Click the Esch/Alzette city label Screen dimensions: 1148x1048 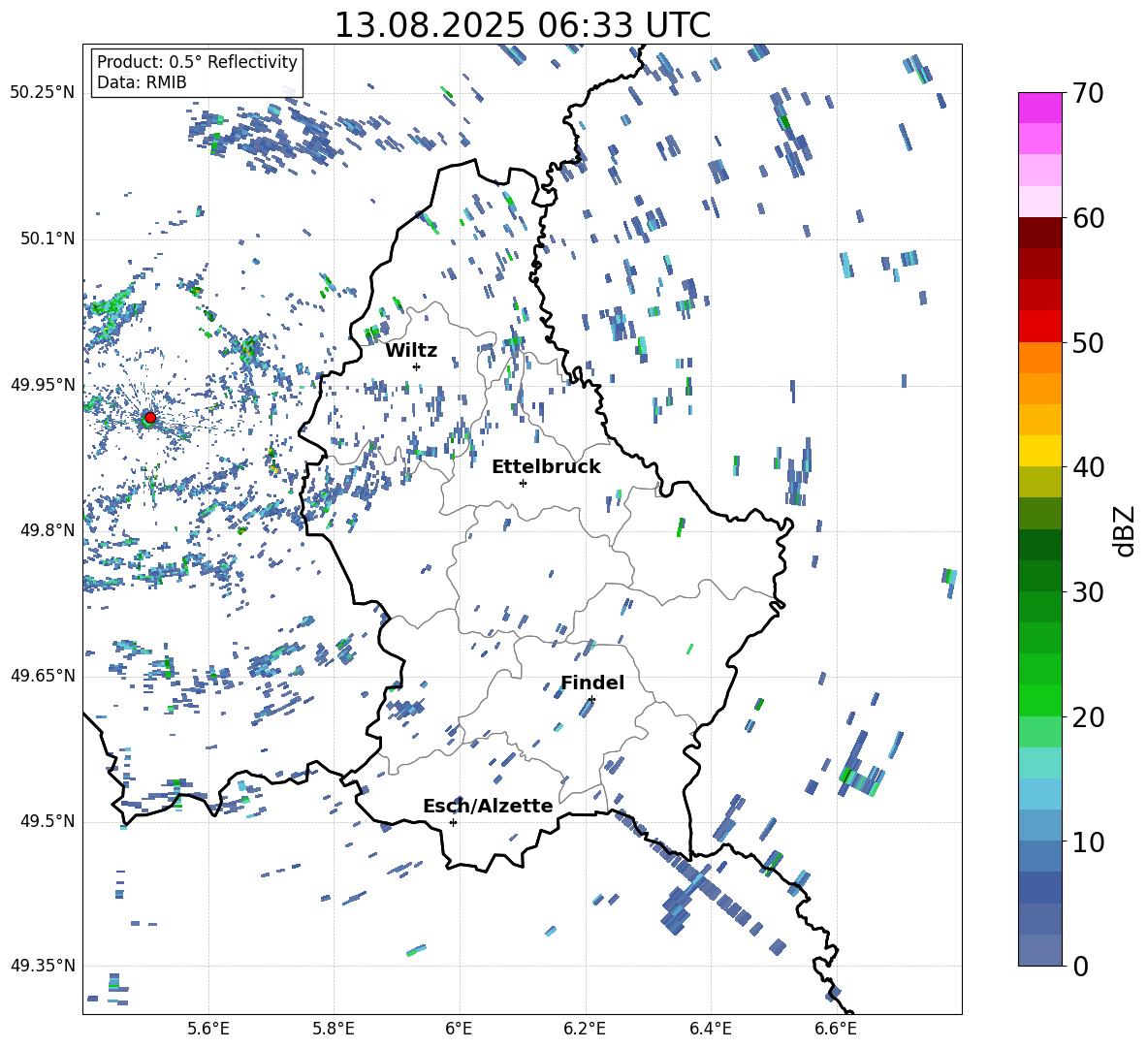[488, 806]
